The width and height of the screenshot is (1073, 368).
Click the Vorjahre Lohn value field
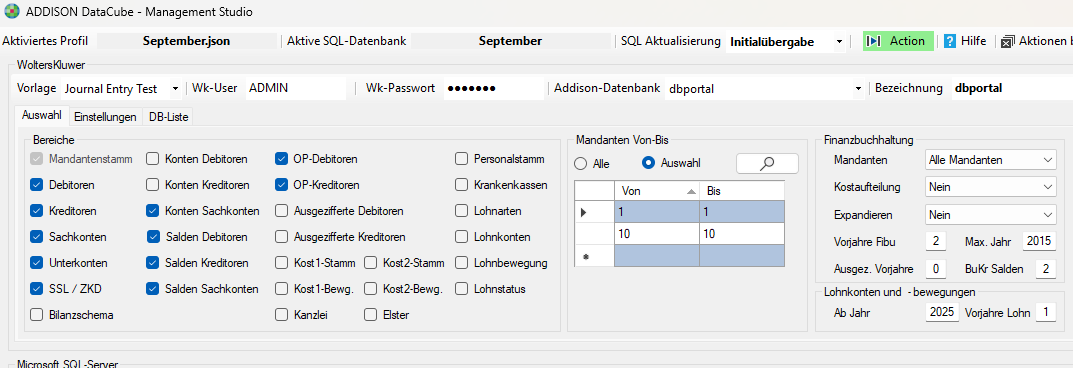1046,313
